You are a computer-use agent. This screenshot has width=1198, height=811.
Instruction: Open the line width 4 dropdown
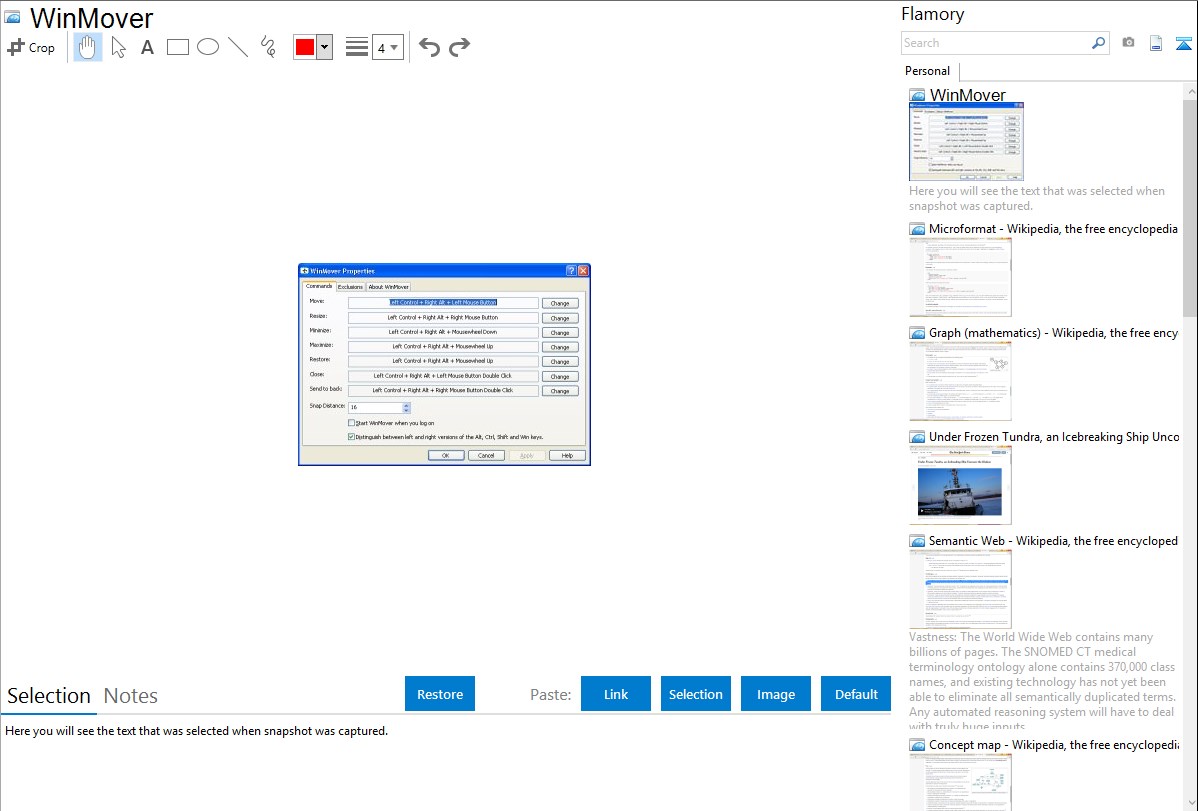point(387,47)
